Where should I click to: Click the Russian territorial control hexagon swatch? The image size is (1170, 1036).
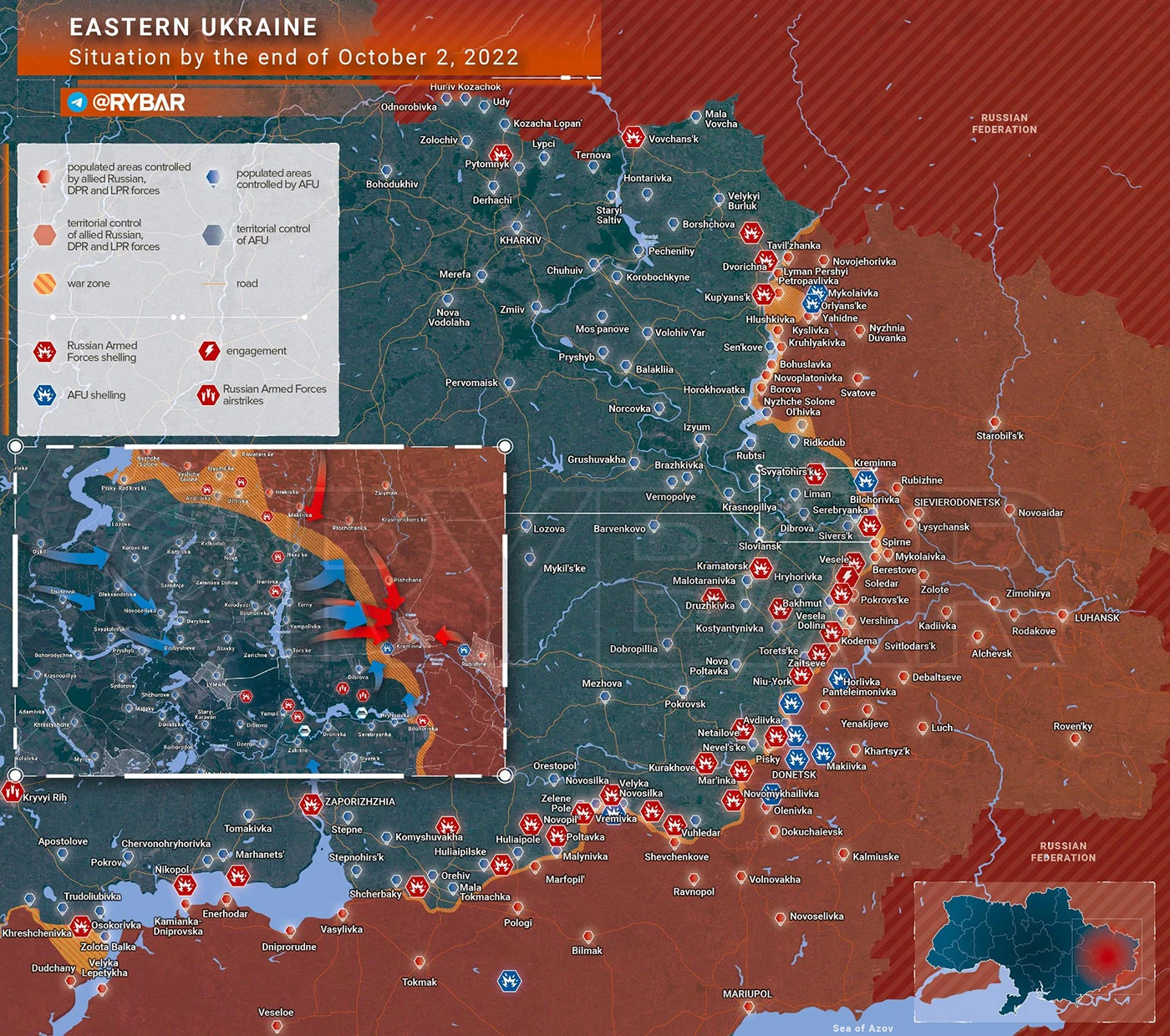(45, 235)
